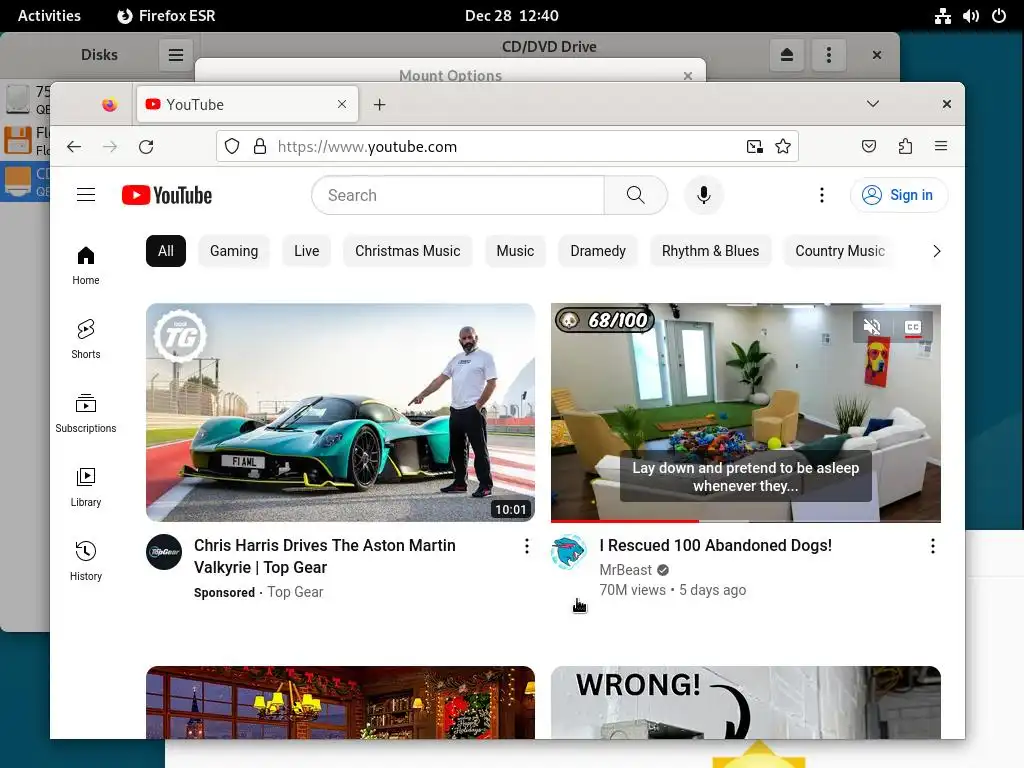Open Top Gear channel avatar
The image size is (1024, 768).
(164, 552)
